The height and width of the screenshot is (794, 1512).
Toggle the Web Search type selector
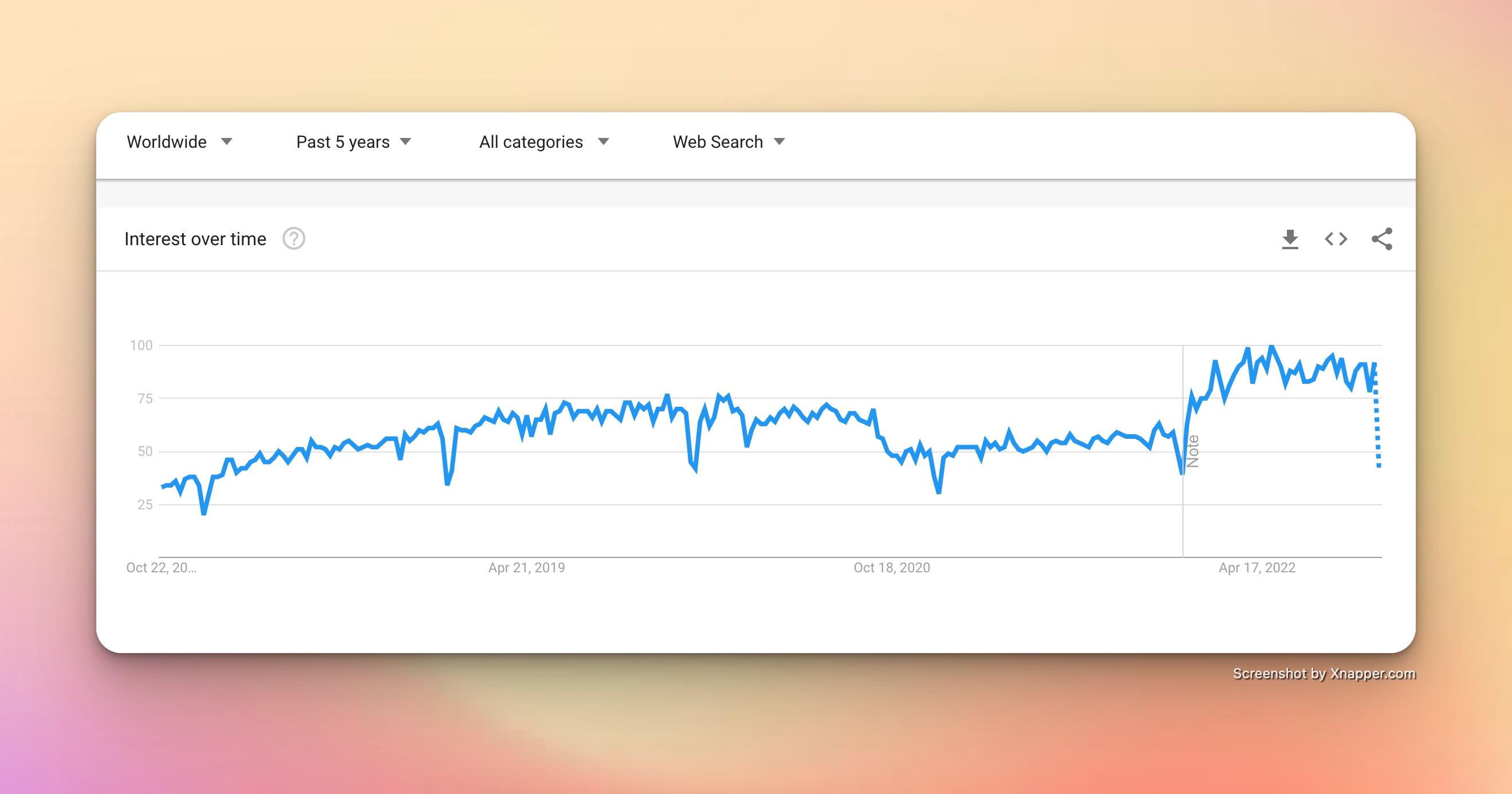pos(727,141)
